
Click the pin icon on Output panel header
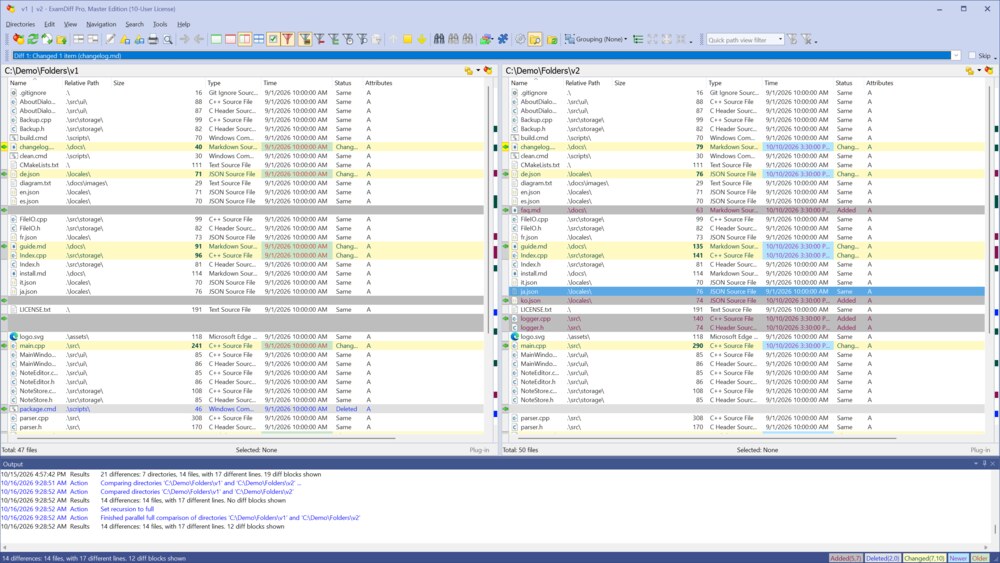(984, 464)
